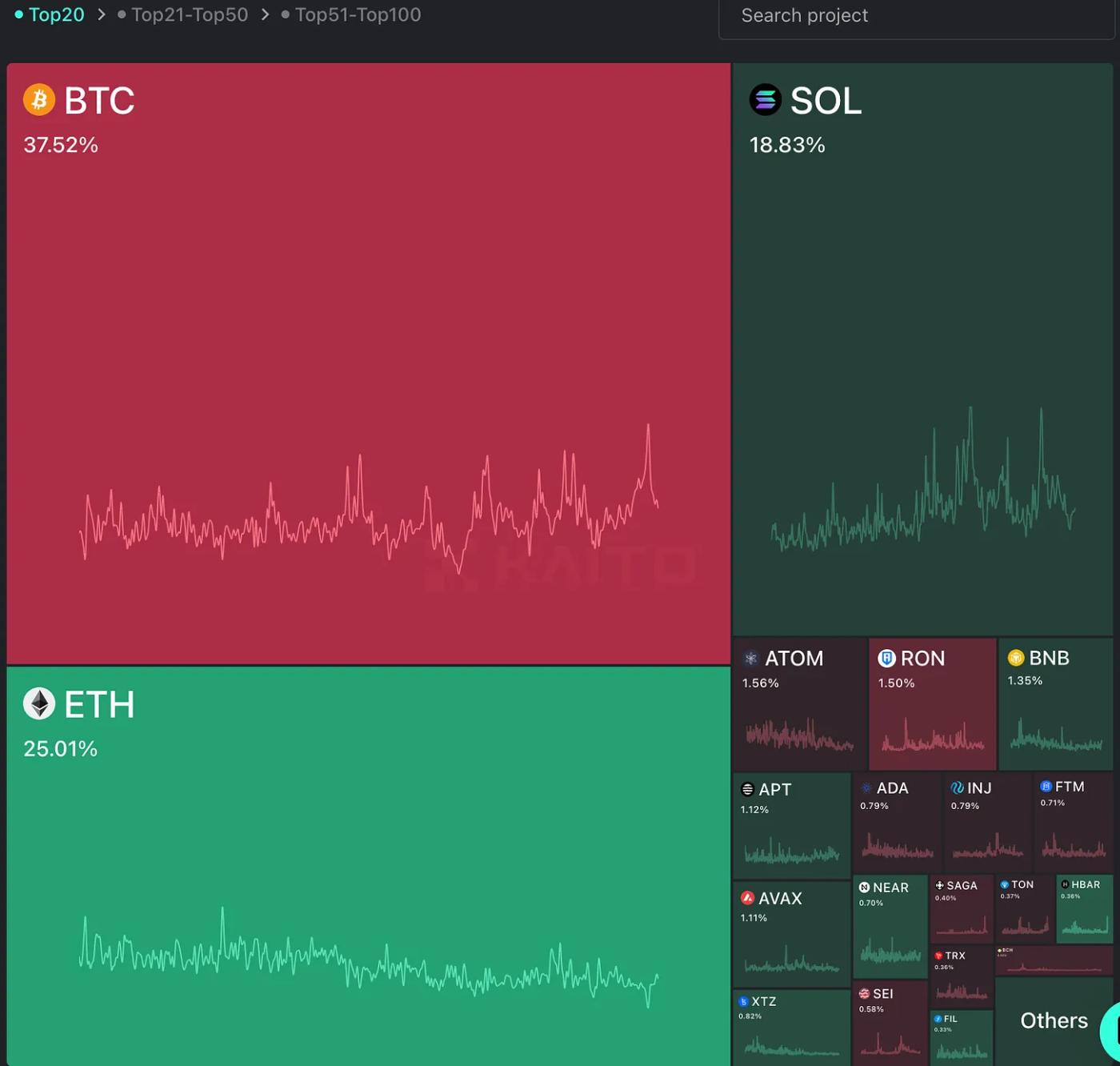The width and height of the screenshot is (1120, 1066).
Task: Open the teal chat bubble at bottom right
Action: coord(1112,1031)
